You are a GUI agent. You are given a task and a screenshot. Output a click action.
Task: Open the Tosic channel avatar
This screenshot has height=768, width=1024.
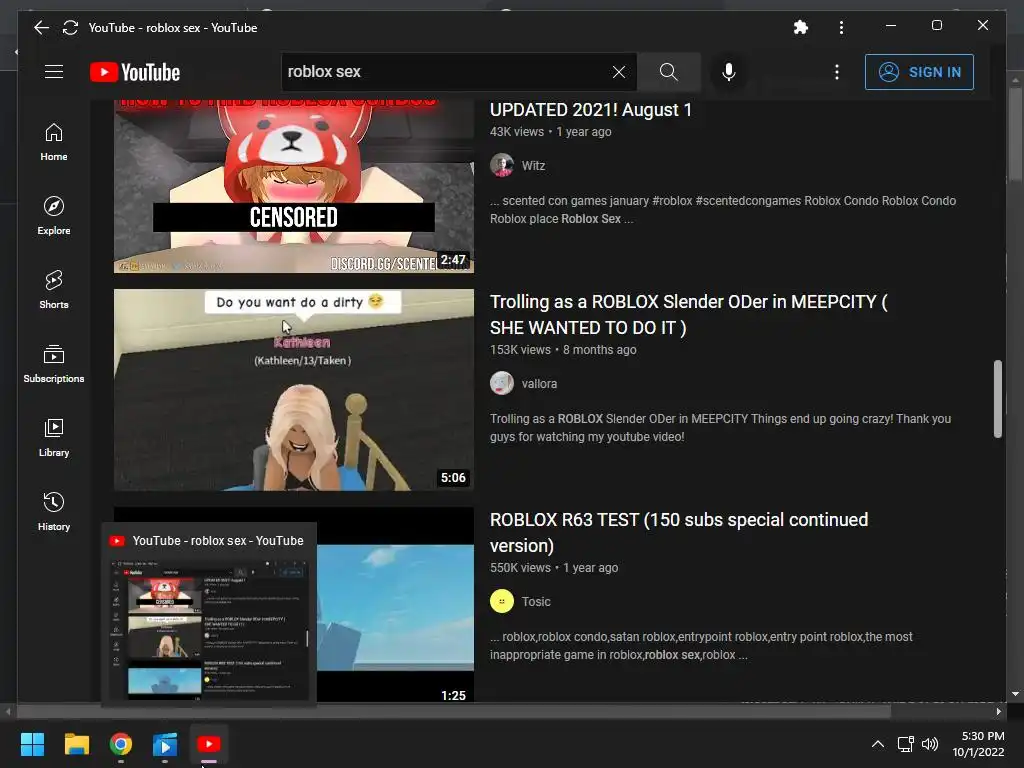point(502,601)
